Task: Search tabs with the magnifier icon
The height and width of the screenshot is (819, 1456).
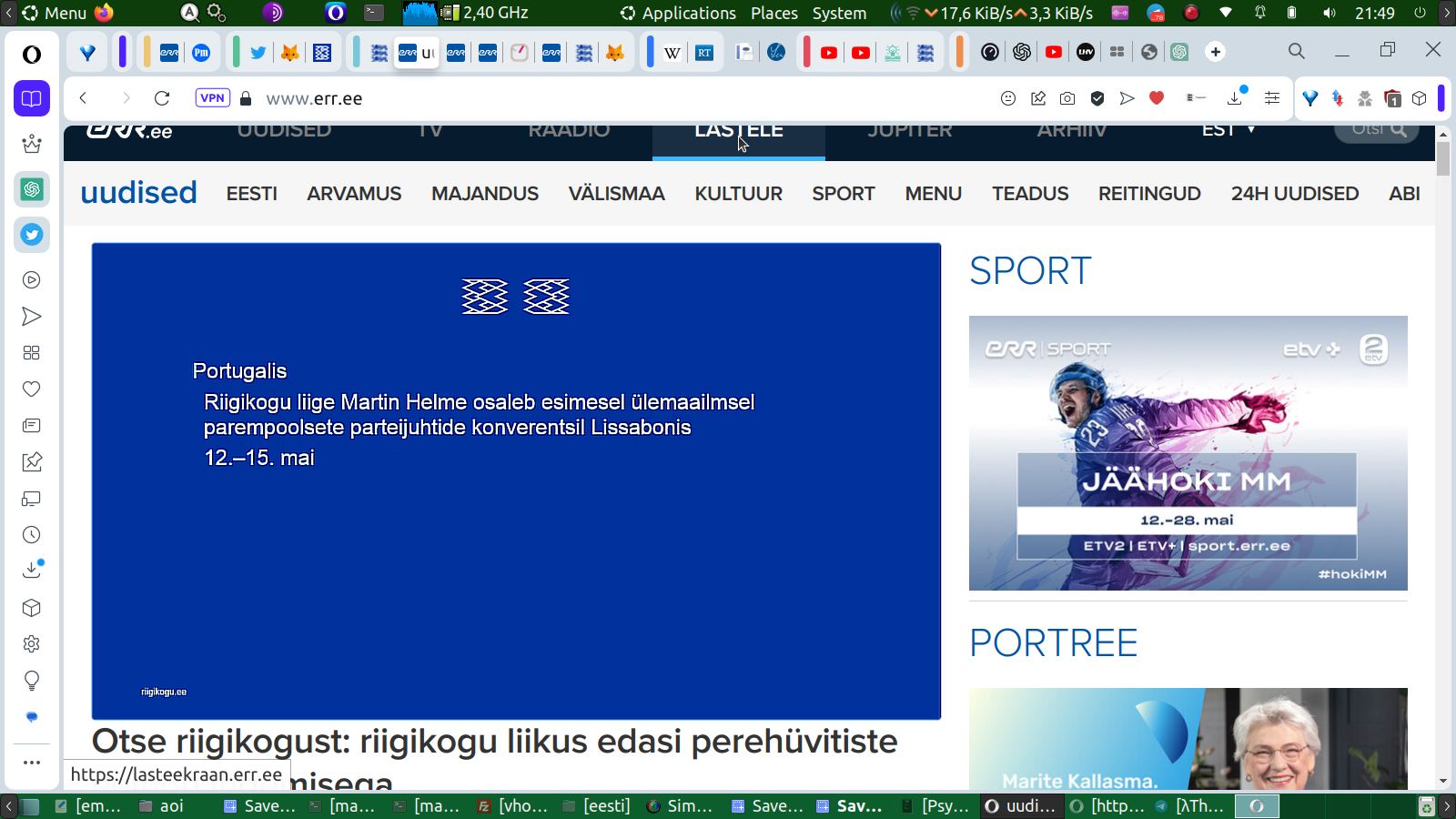Action: click(x=1297, y=51)
